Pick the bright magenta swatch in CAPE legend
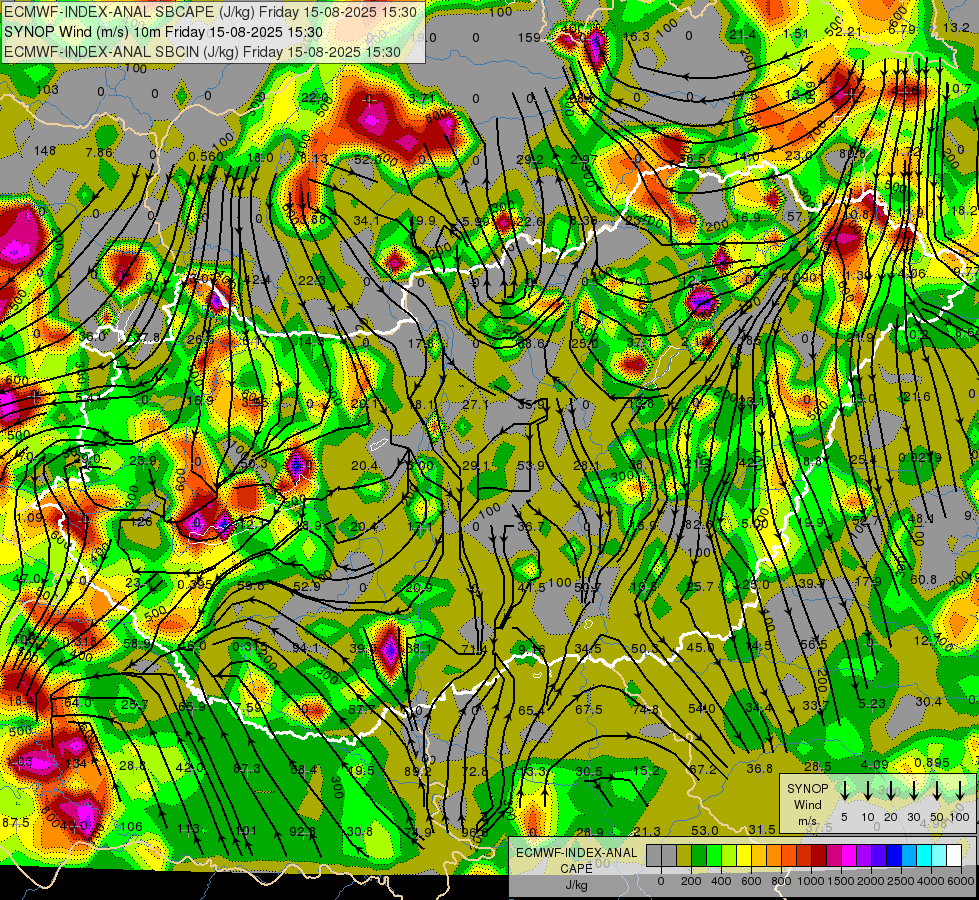Screen dimensions: 979x900 (849, 856)
